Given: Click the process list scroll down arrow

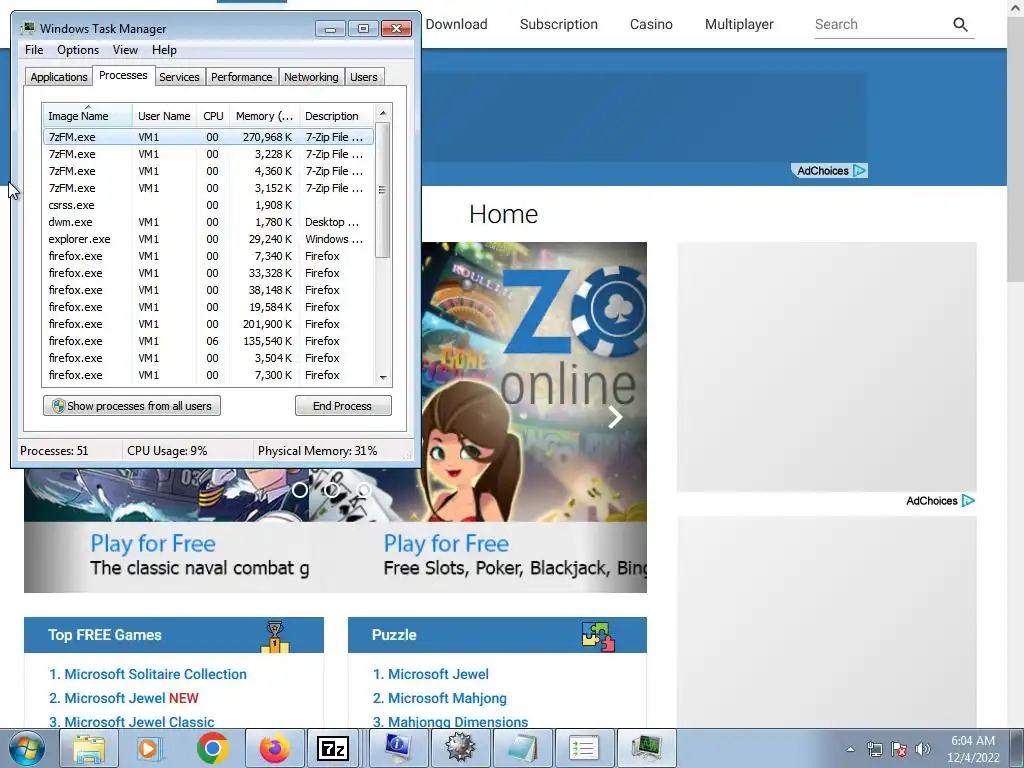Looking at the screenshot, I should click(x=383, y=377).
